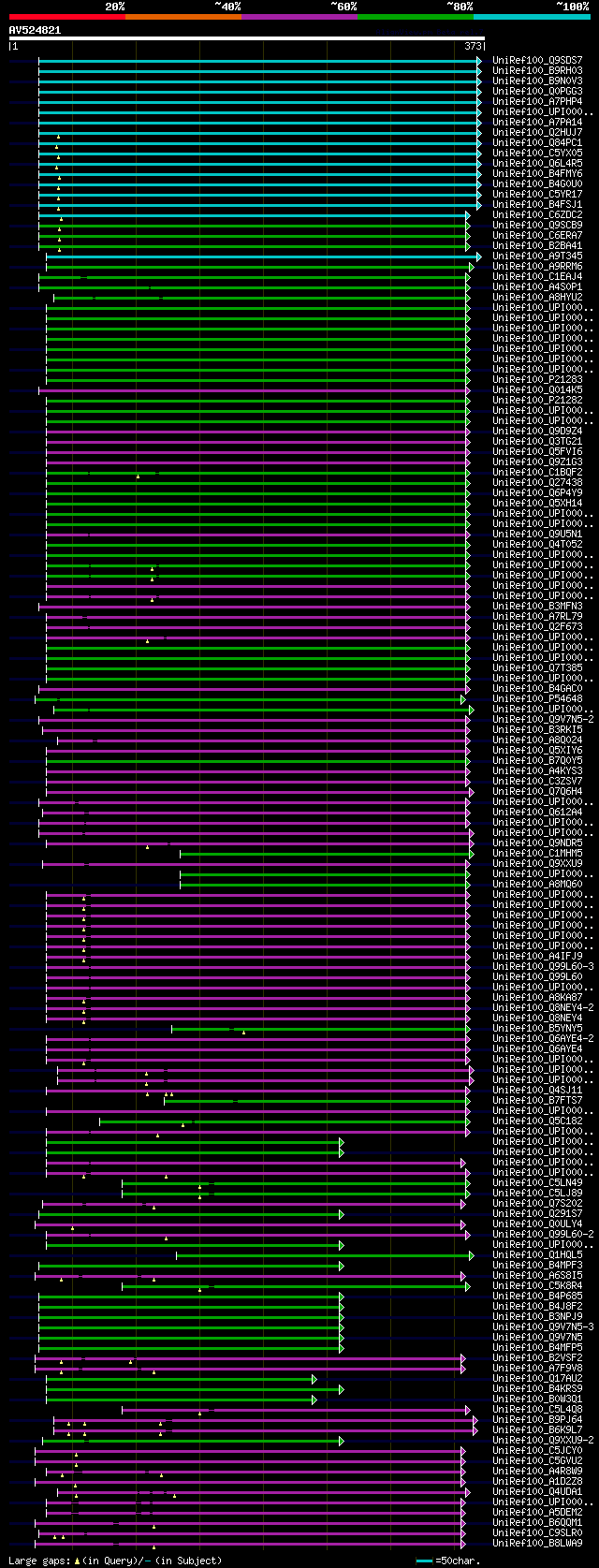Image resolution: width=599 pixels, height=1568 pixels.
Task: Click the UniRef100_P54648 label
Action: pyautogui.click(x=537, y=699)
